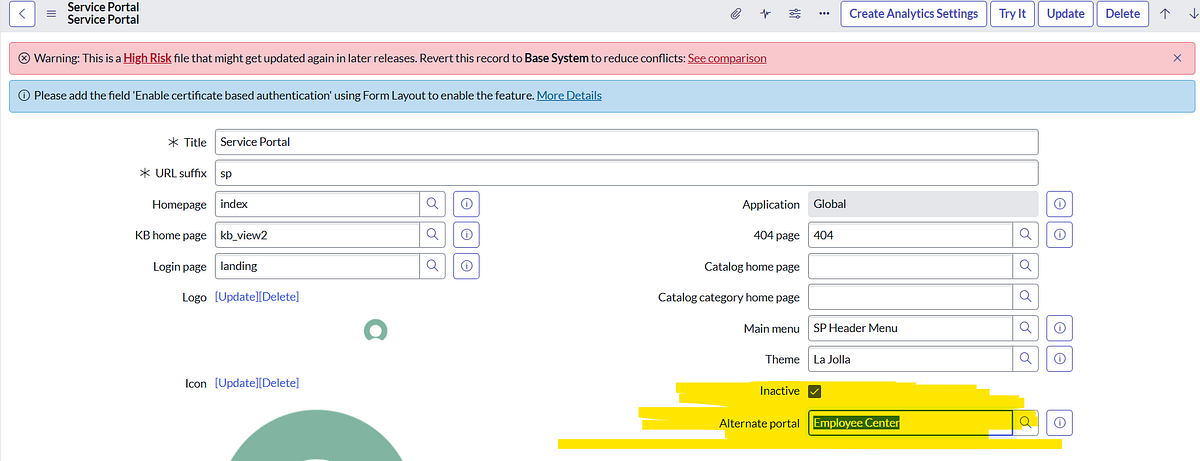Click the paperclip attachments icon
This screenshot has height=461, width=1200.
pyautogui.click(x=734, y=14)
